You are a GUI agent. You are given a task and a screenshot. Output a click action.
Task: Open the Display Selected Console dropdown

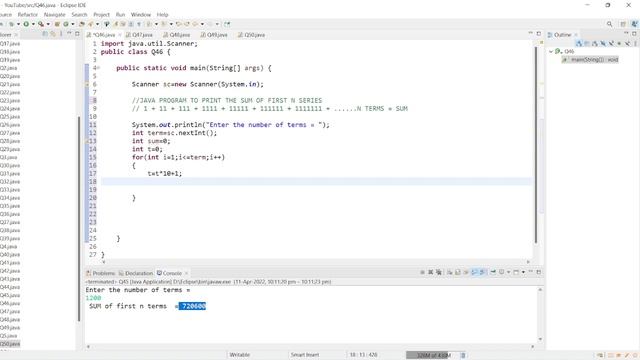pyautogui.click(x=508, y=272)
